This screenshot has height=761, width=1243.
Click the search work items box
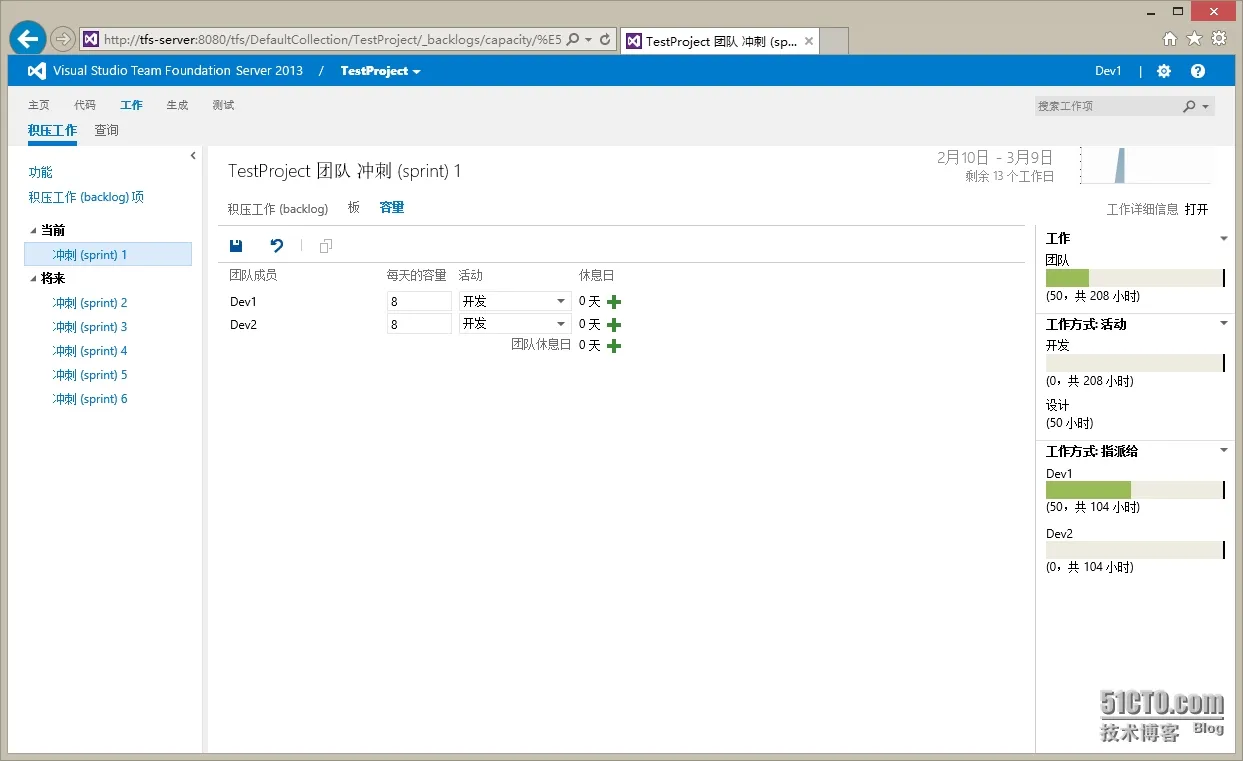tap(1107, 106)
